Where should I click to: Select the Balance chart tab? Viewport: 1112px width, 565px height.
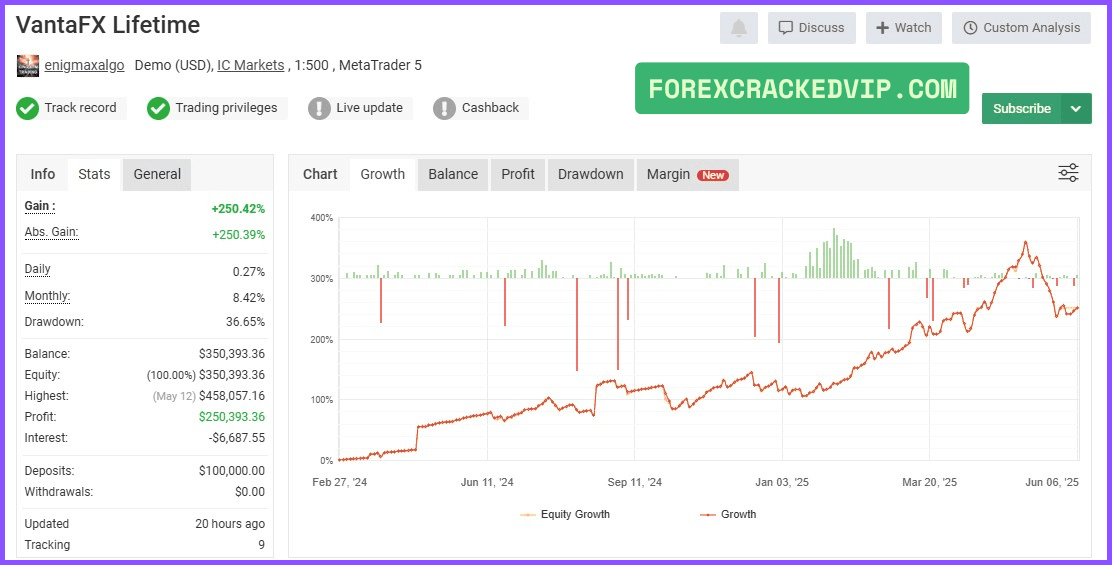[x=452, y=174]
